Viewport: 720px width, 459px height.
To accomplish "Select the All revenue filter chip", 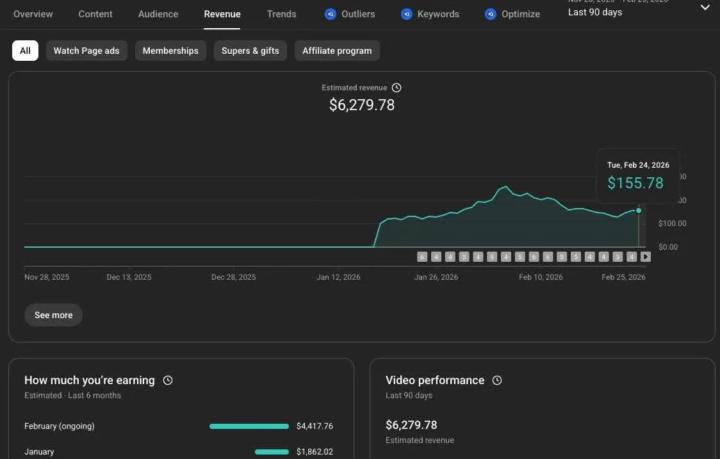I will click(25, 50).
